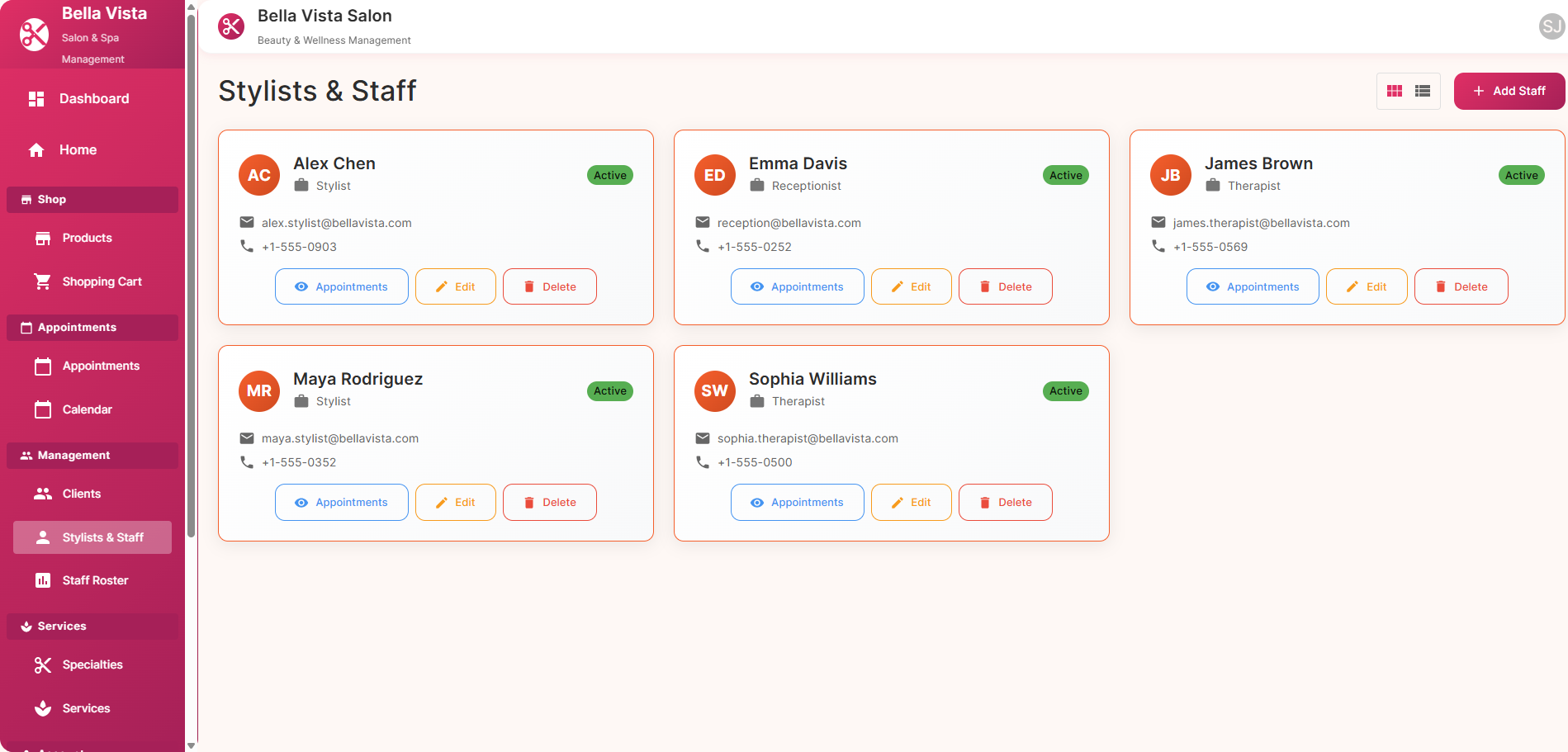Switch to grid view layout
This screenshot has height=752, width=1568.
[x=1395, y=91]
